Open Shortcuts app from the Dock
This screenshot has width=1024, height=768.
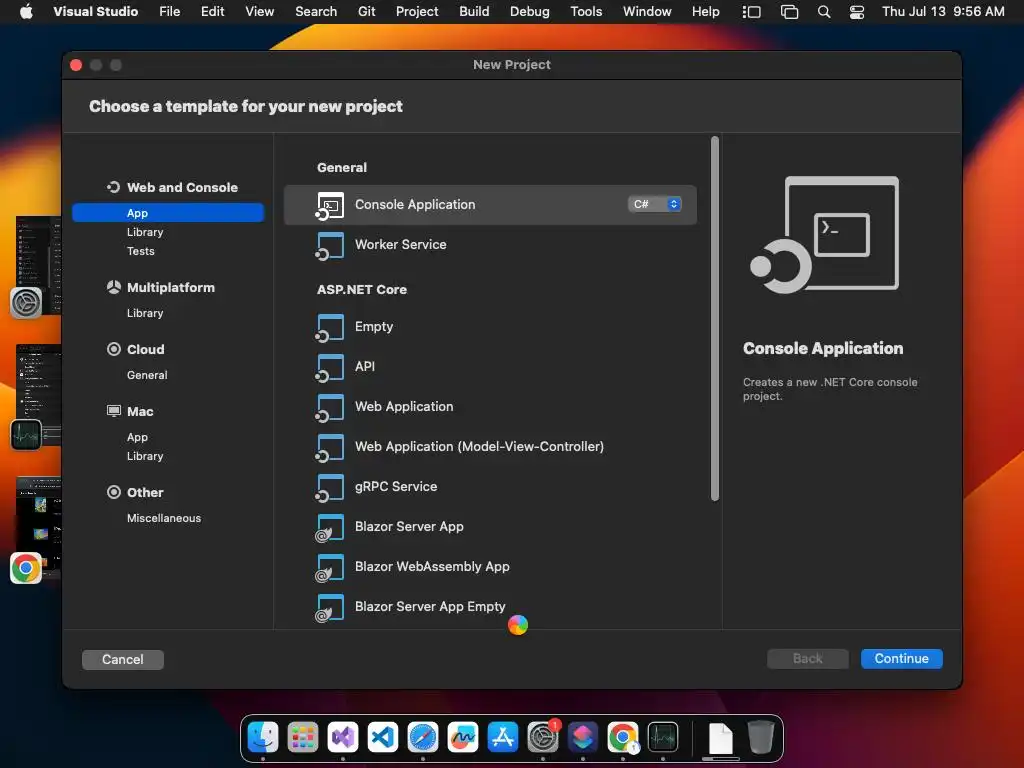[x=583, y=737]
